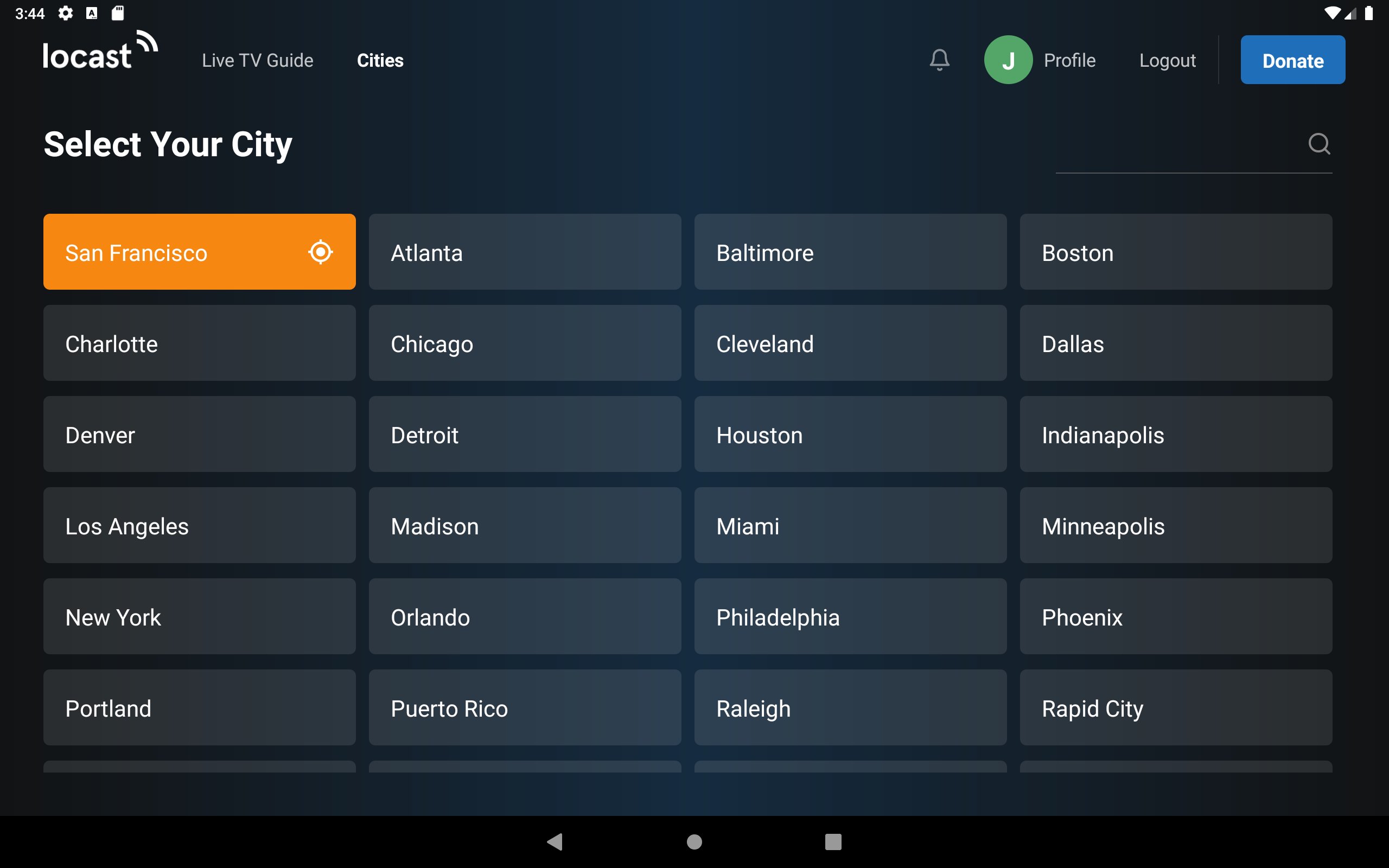1389x868 pixels.
Task: Open the Android recent apps button
Action: (833, 841)
